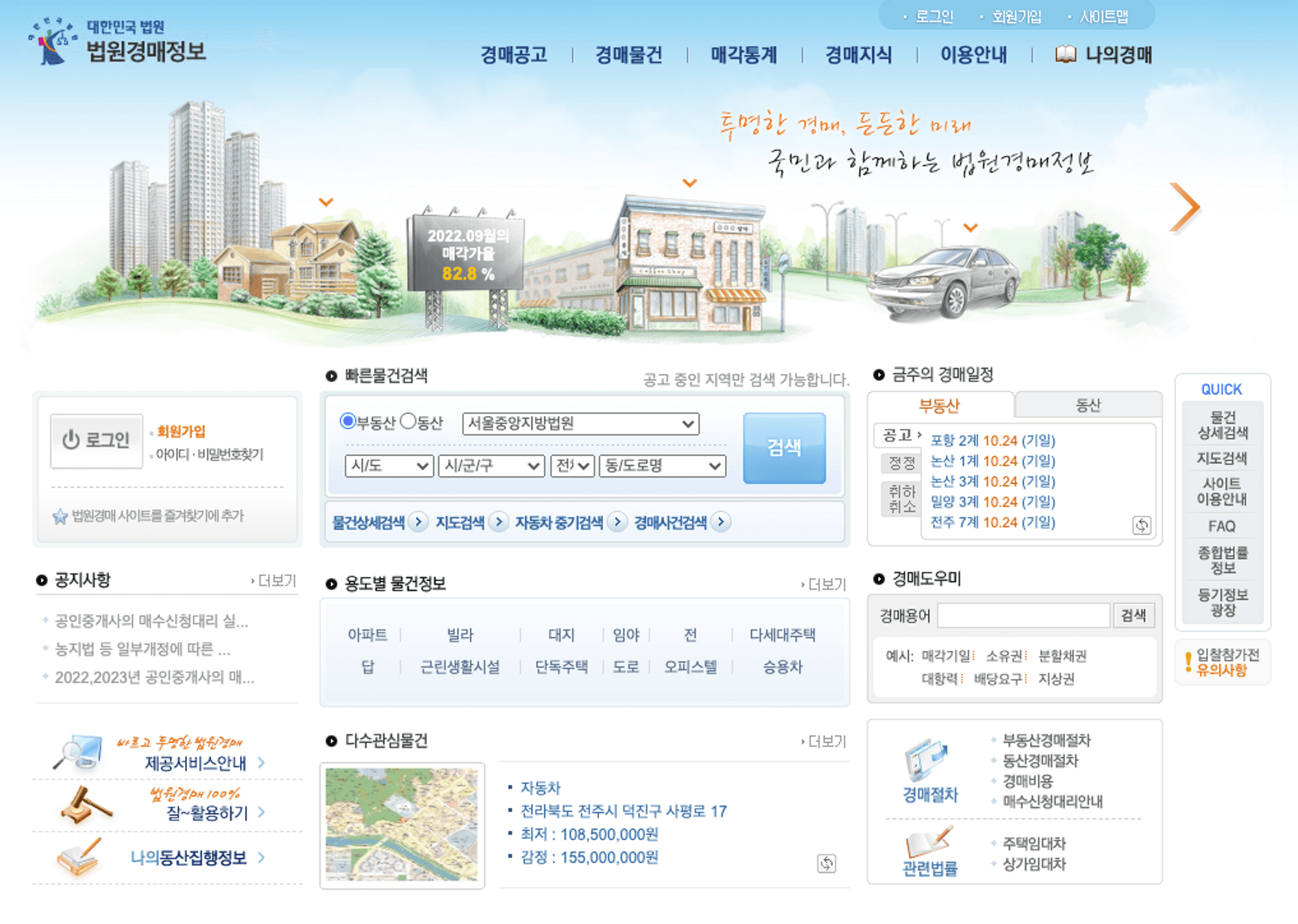Click the refresh icon in 다수관심물건 section
Screen dimensions: 1298x924
coord(826,864)
